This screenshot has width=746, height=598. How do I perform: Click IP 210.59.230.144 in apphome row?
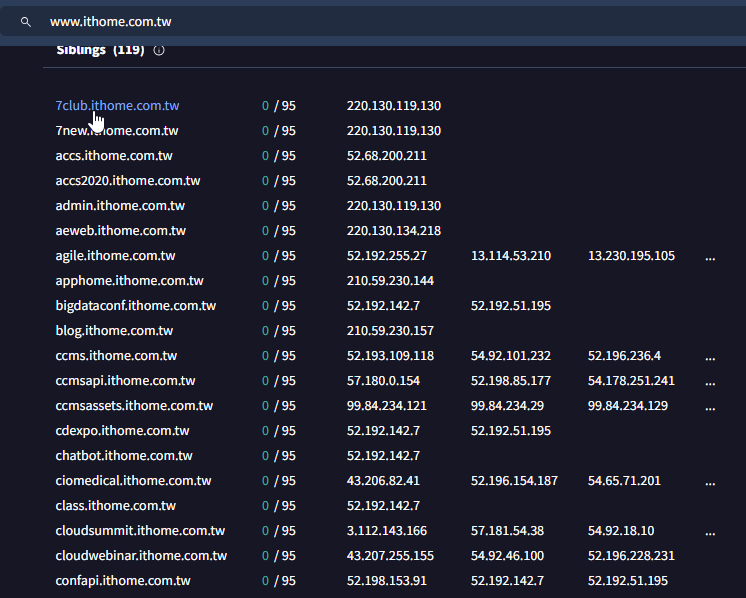(x=390, y=280)
